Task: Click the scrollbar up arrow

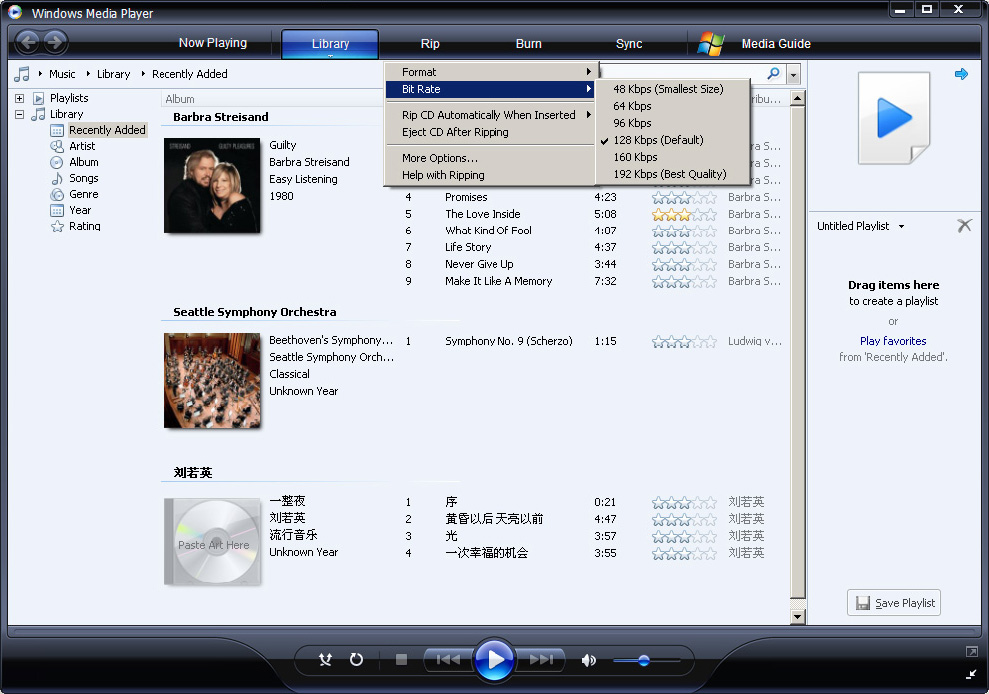Action: 798,98
